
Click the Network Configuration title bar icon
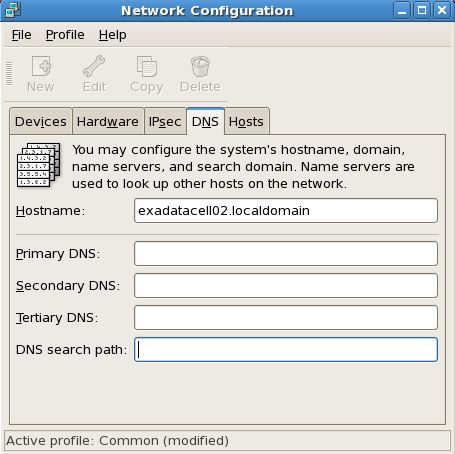pyautogui.click(x=13, y=10)
